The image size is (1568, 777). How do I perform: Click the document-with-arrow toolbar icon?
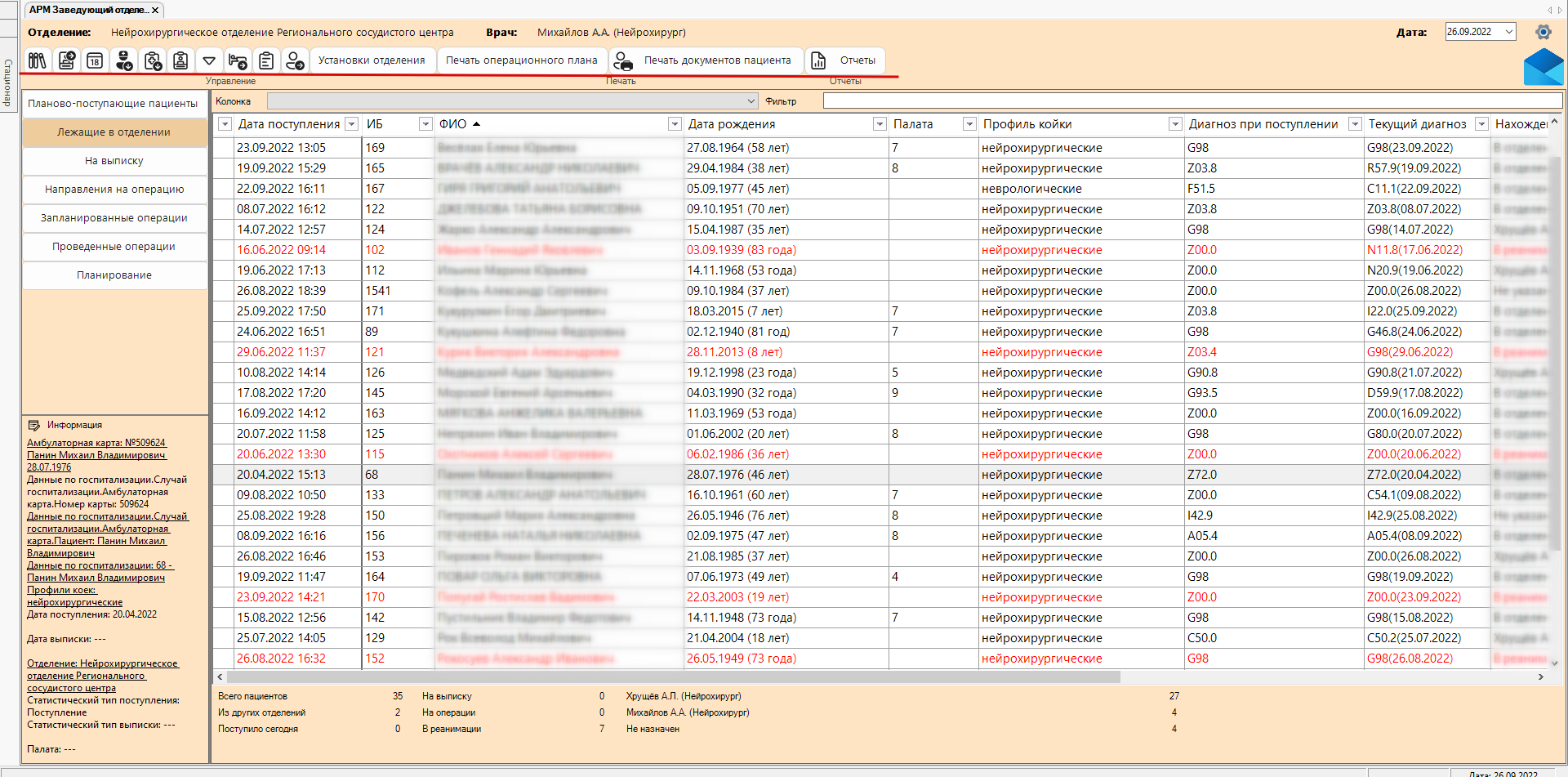click(67, 60)
